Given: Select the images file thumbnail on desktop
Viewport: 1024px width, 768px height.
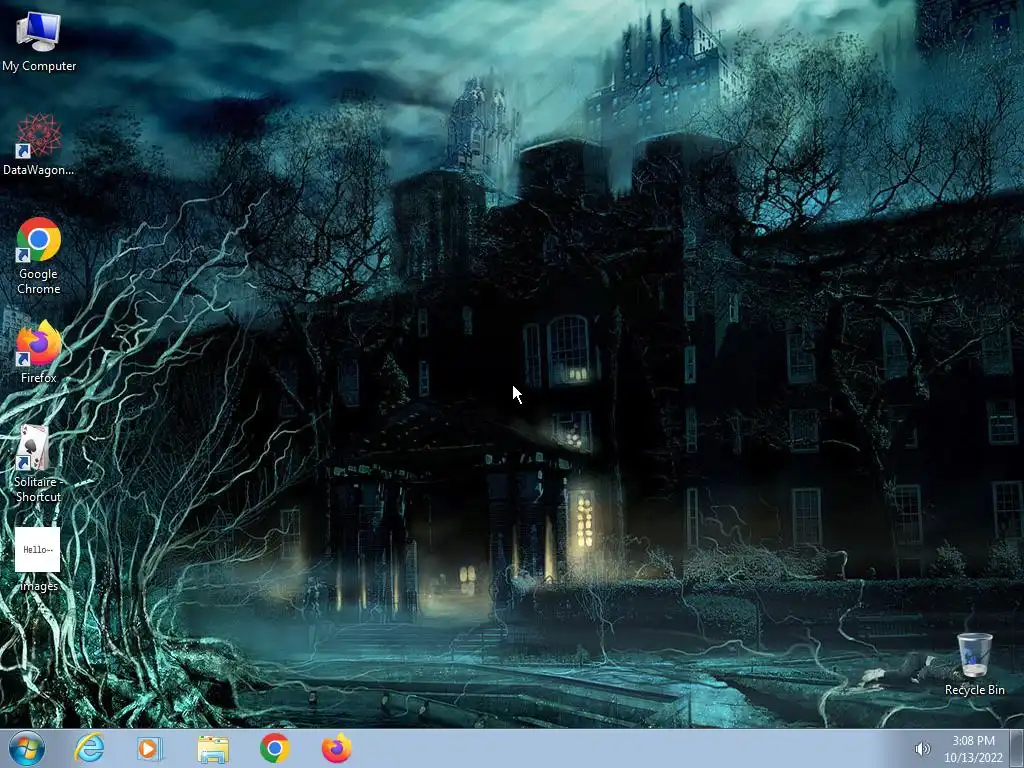Looking at the screenshot, I should coord(38,550).
